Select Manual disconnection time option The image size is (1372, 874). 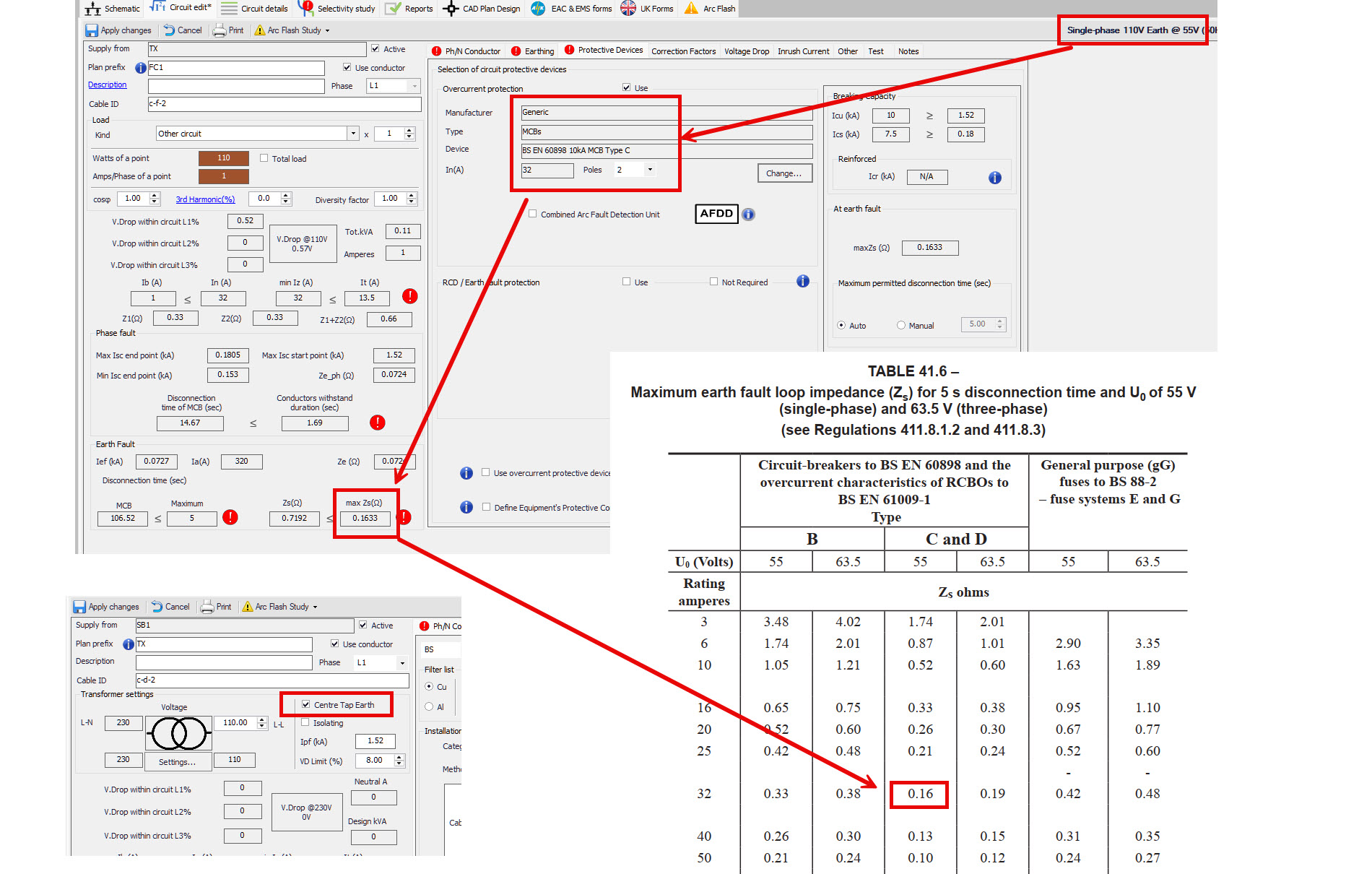[901, 325]
